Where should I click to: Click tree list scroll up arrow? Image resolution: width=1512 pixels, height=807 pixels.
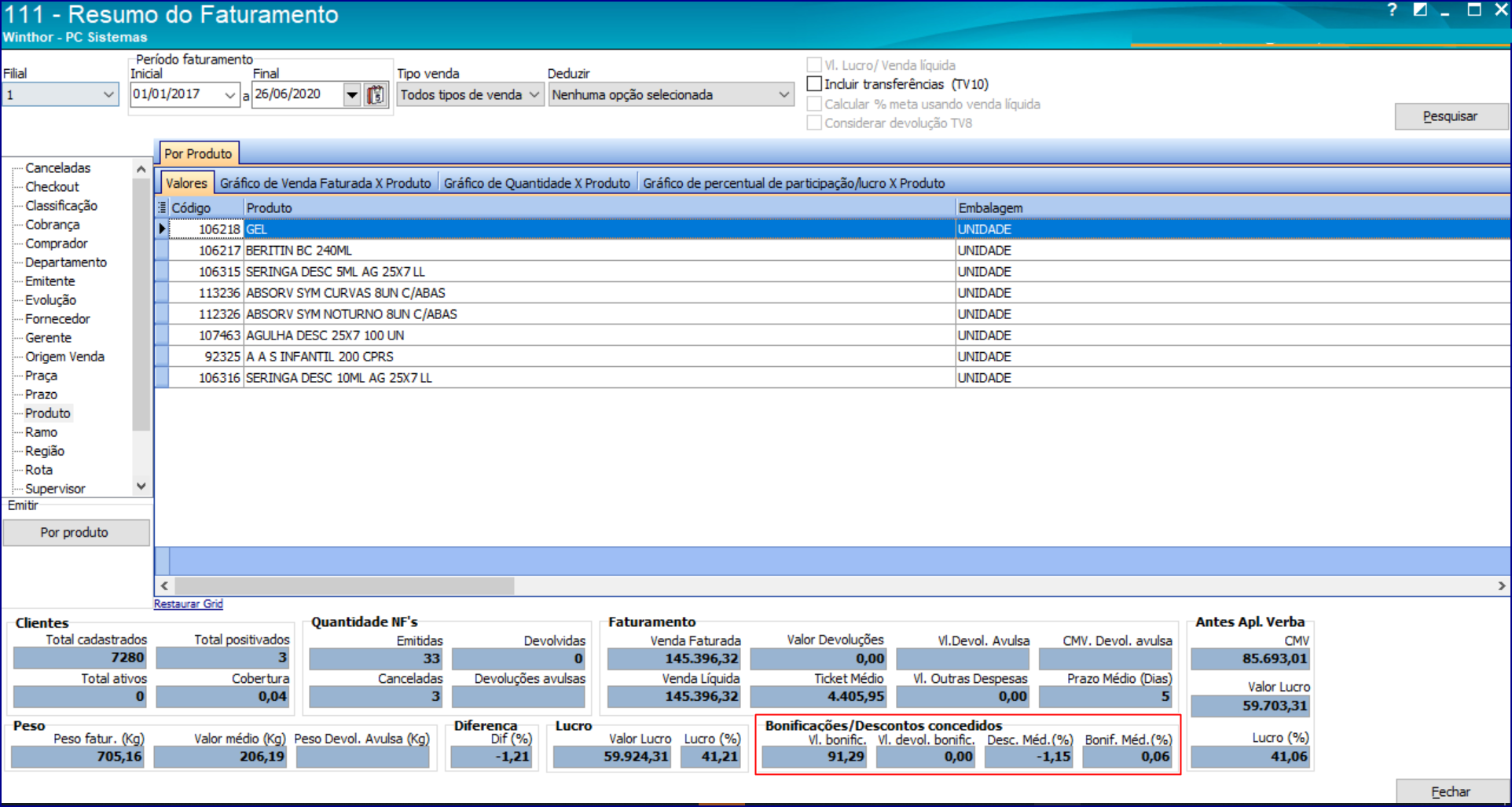pos(141,168)
